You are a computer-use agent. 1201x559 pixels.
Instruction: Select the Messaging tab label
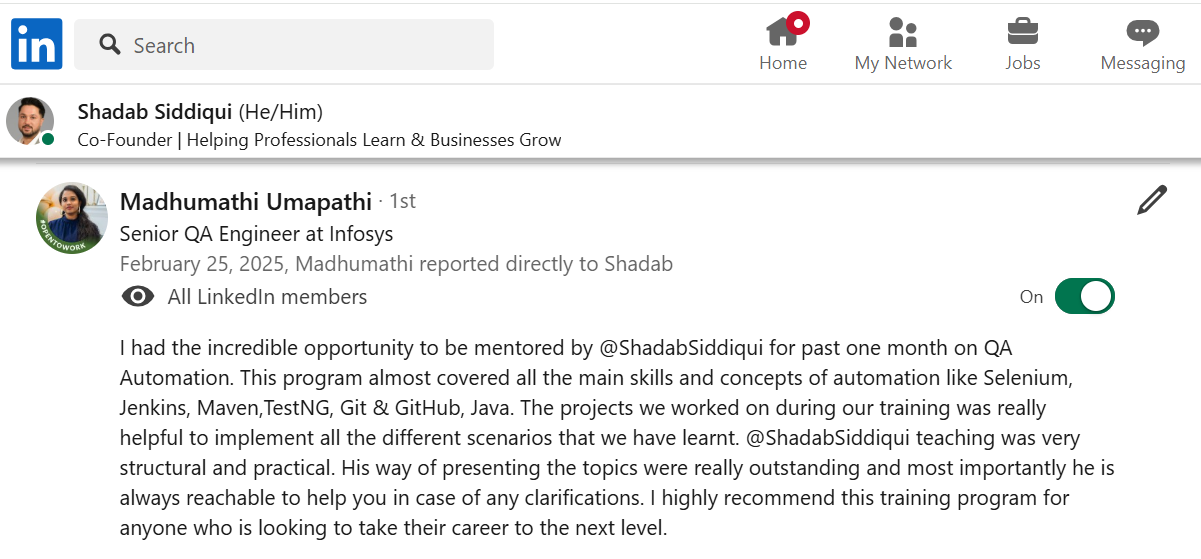pos(1142,63)
